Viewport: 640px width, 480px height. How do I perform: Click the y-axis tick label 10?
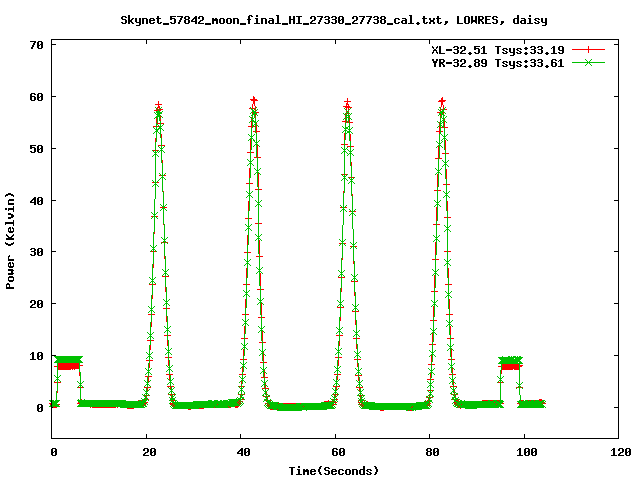36,356
